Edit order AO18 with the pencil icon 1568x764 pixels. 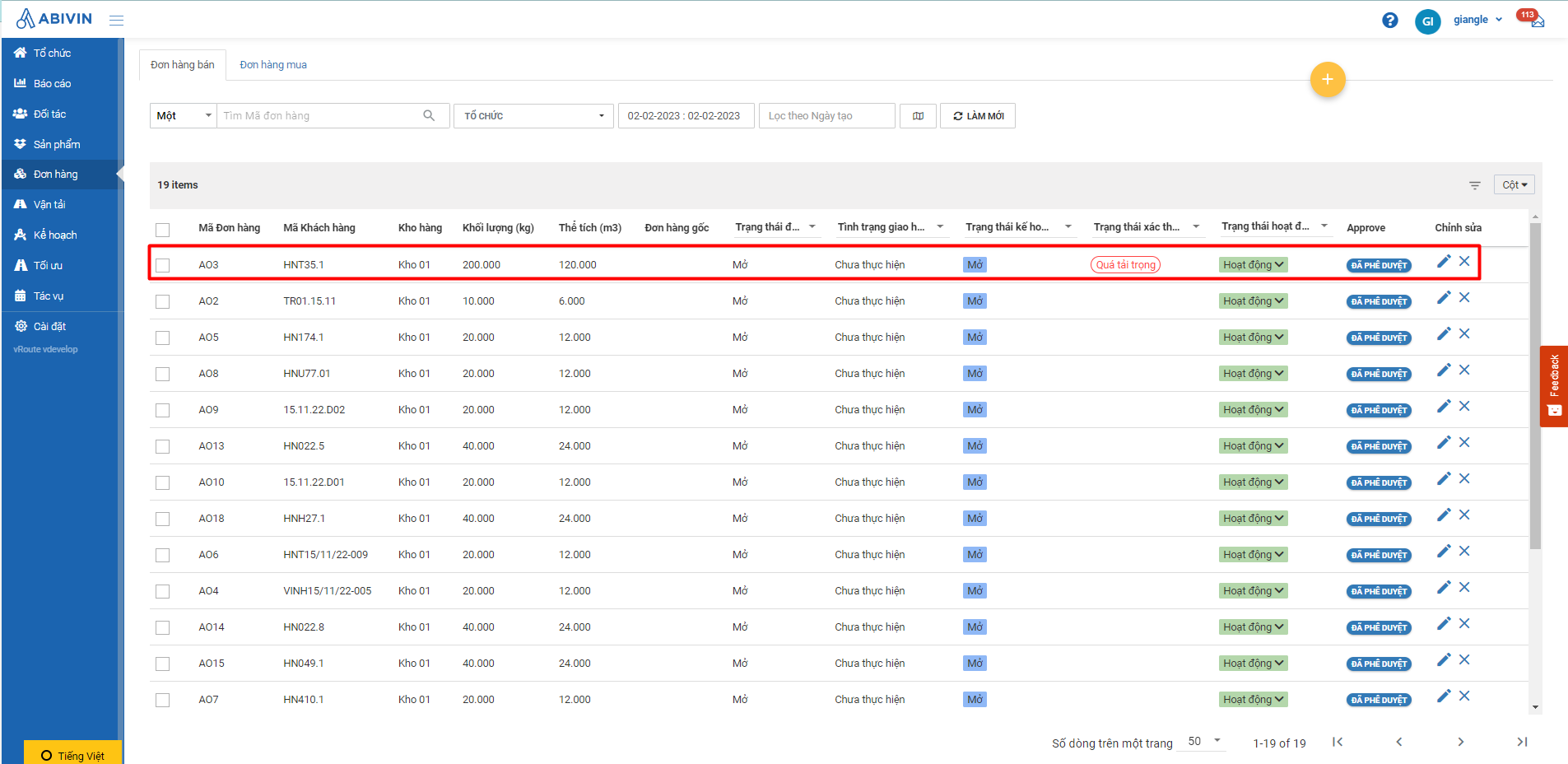point(1443,515)
